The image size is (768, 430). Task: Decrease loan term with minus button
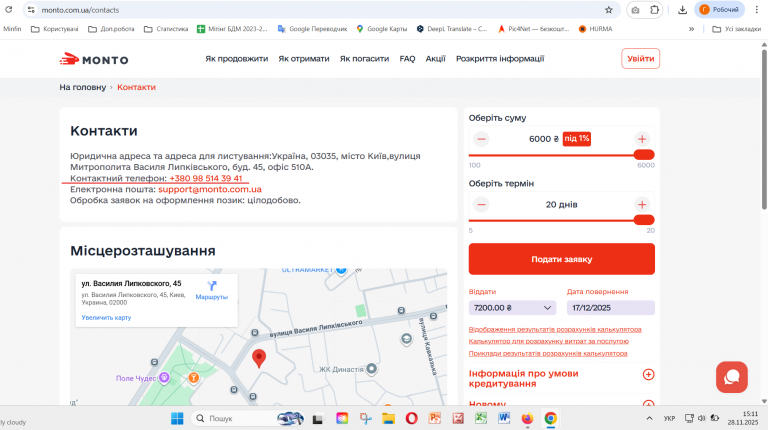[481, 204]
